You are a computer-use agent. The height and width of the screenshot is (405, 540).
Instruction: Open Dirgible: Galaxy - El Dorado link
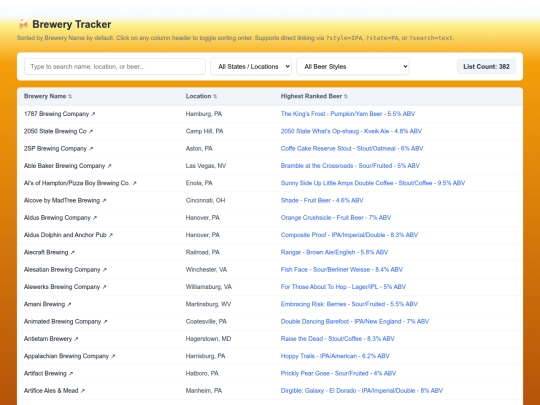tap(362, 391)
